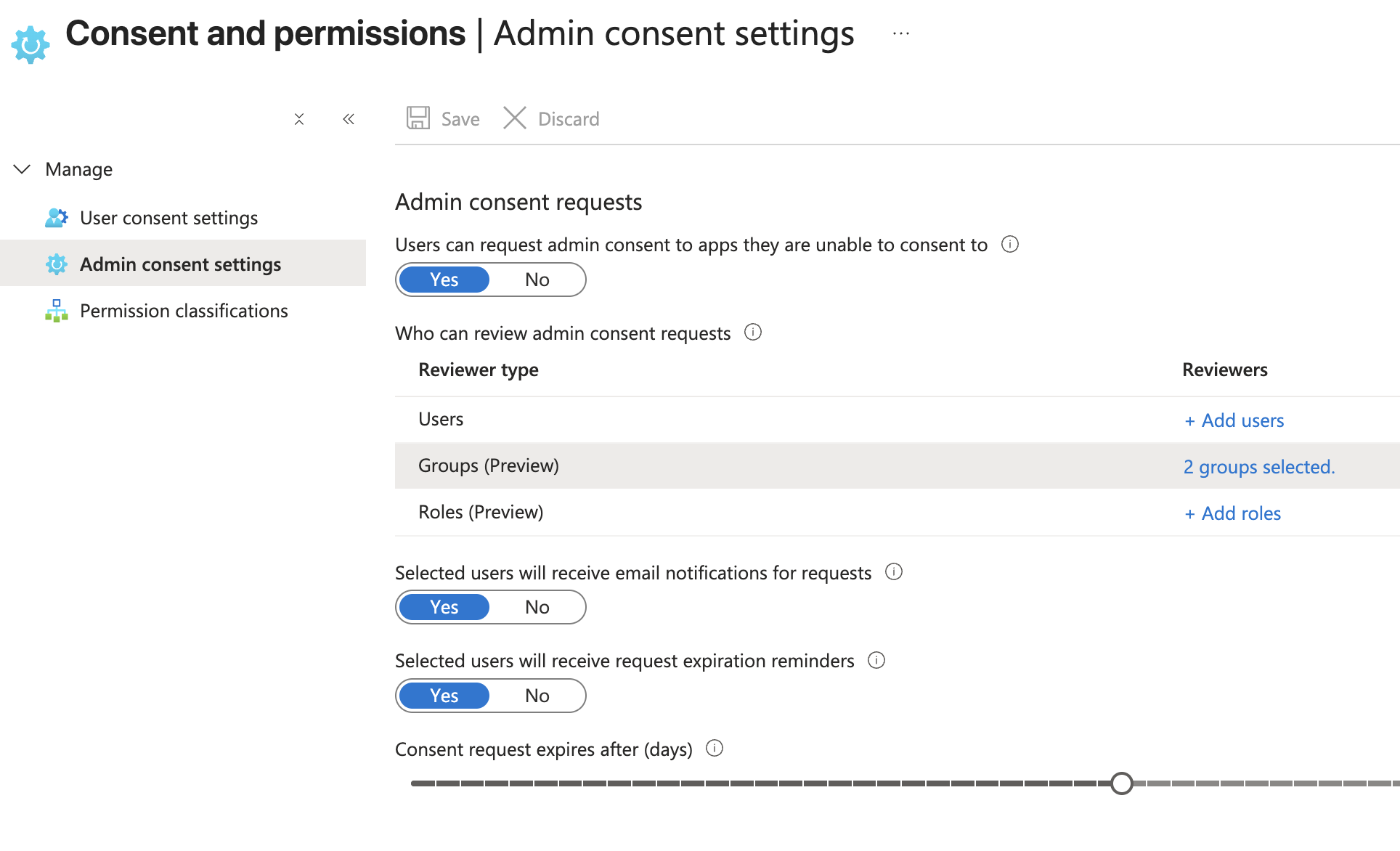The image size is (1400, 851).
Task: Click the Save floppy disk icon
Action: coord(418,118)
